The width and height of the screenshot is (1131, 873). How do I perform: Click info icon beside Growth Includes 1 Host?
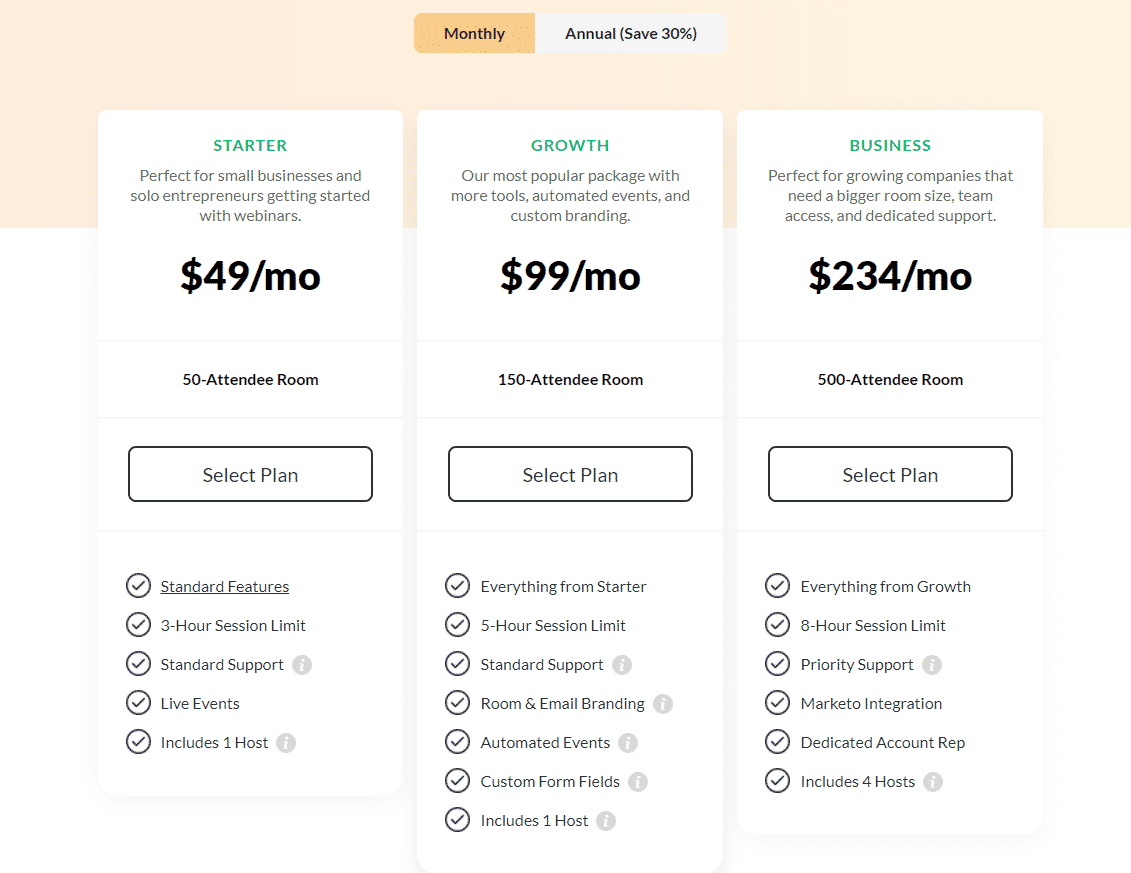606,820
